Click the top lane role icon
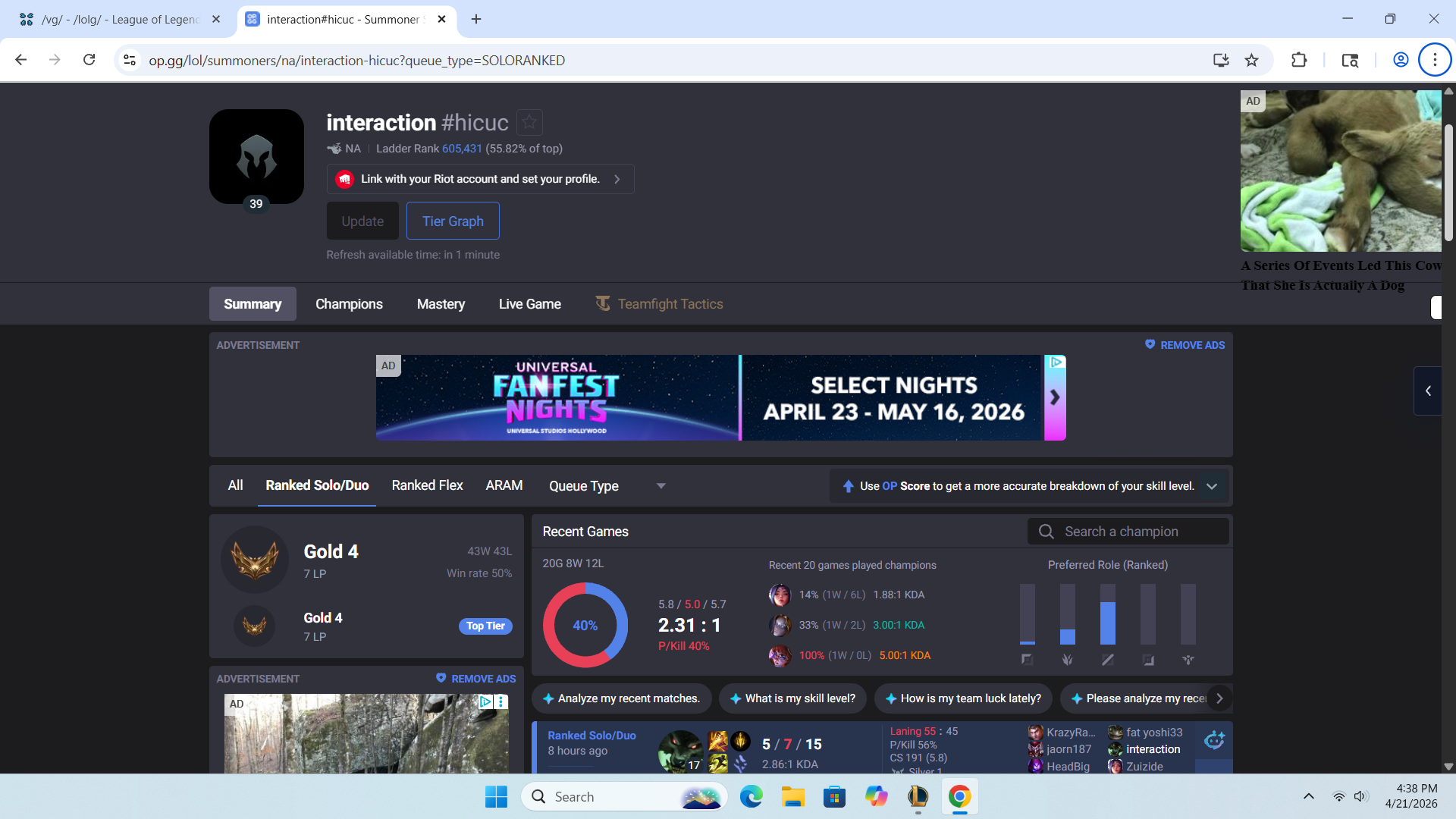The width and height of the screenshot is (1456, 819). coord(1027,660)
